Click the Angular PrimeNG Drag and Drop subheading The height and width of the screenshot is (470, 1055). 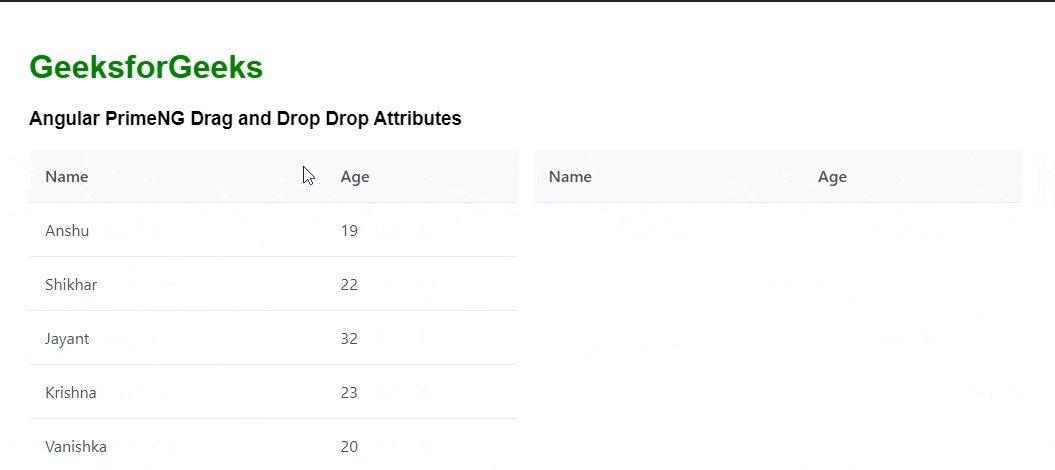coord(245,119)
